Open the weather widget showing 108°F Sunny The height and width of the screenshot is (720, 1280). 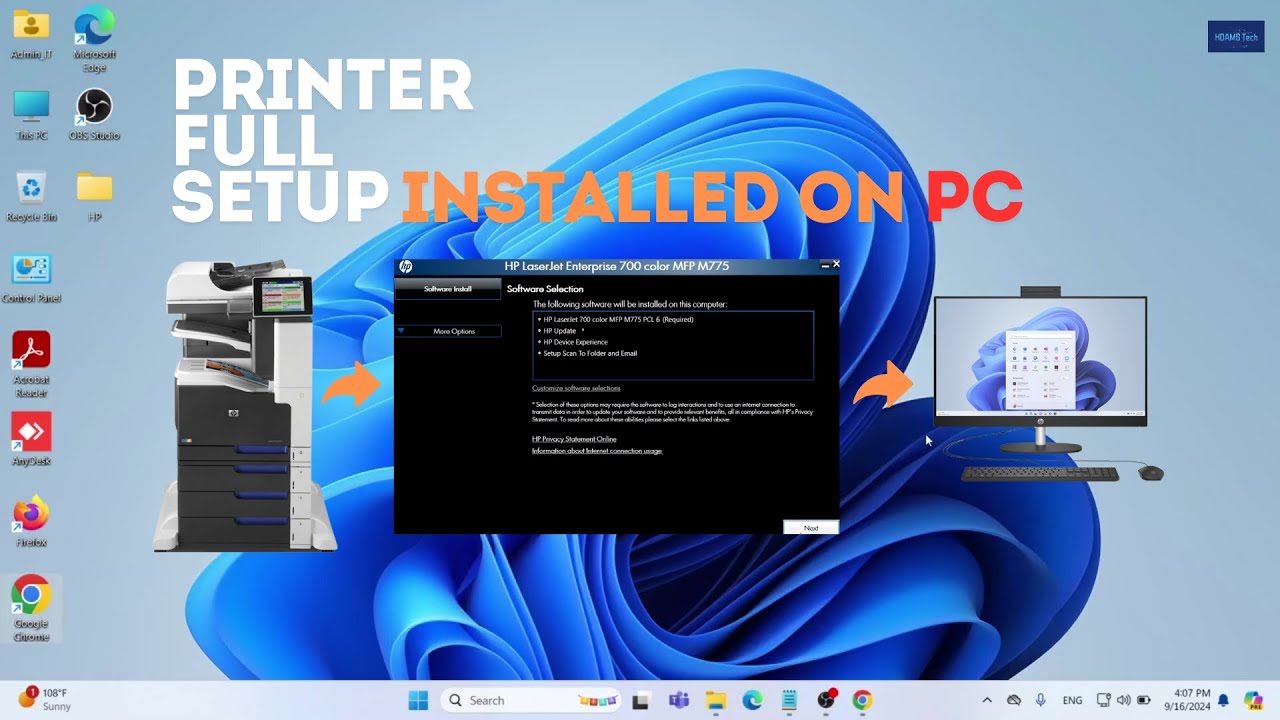coord(44,699)
